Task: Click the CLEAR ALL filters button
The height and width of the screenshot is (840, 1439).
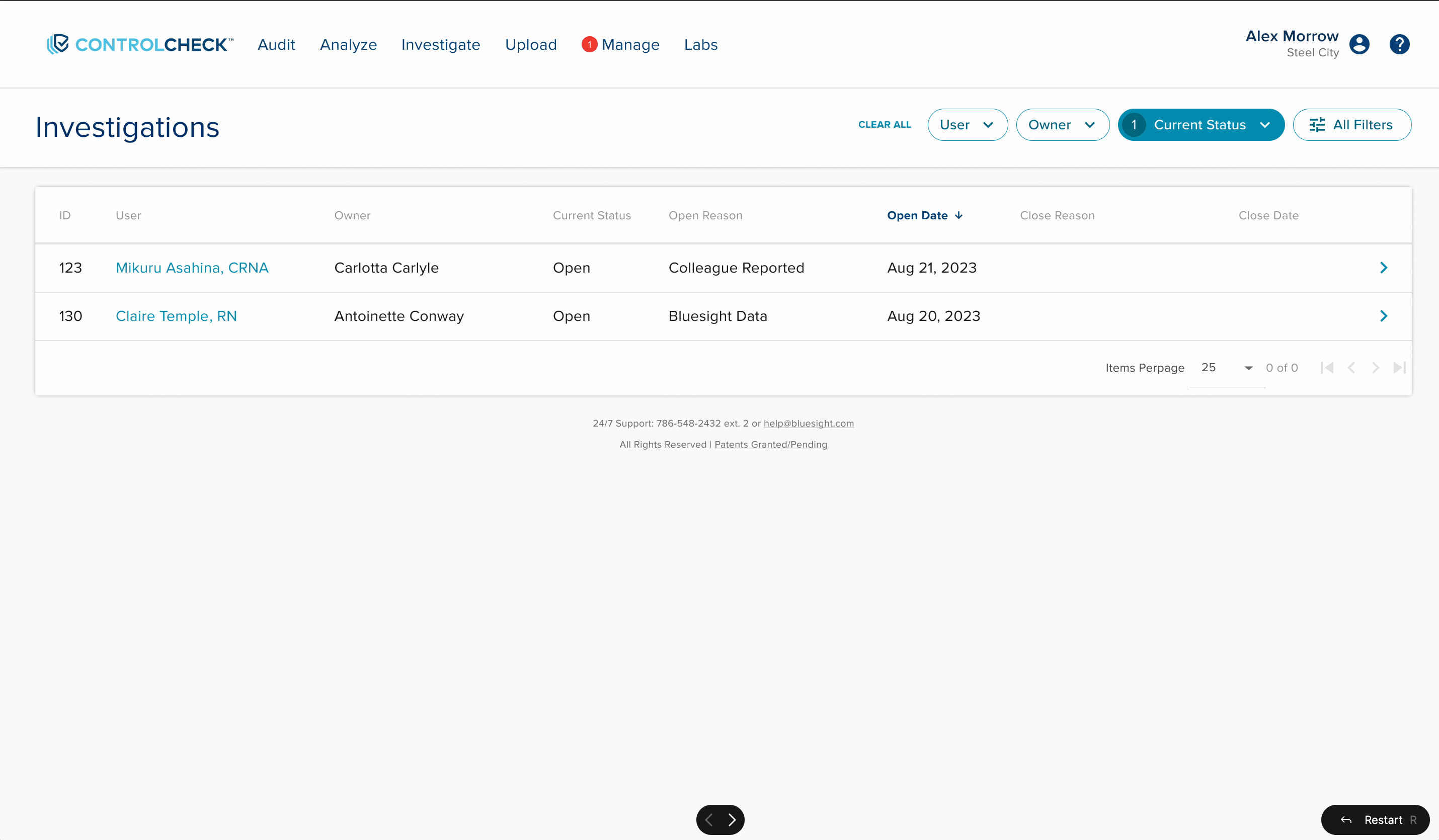Action: tap(885, 124)
